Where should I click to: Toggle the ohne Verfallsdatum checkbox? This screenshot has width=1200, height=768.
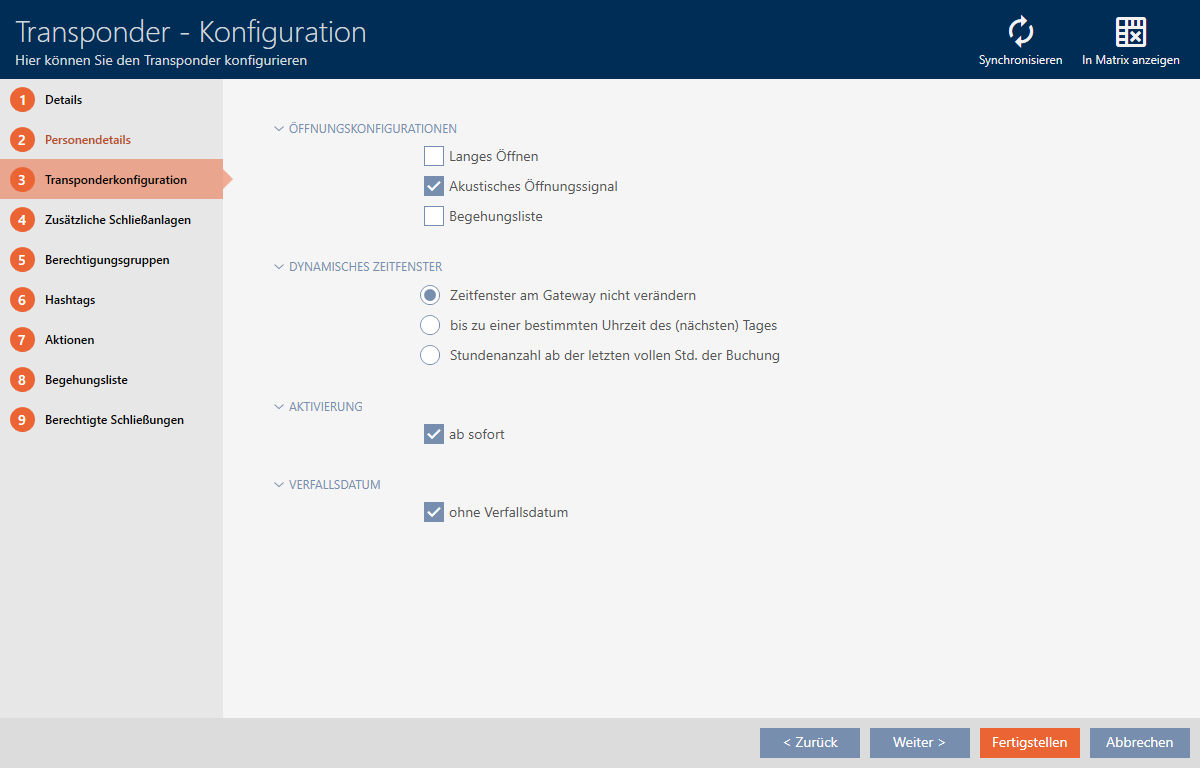point(434,512)
